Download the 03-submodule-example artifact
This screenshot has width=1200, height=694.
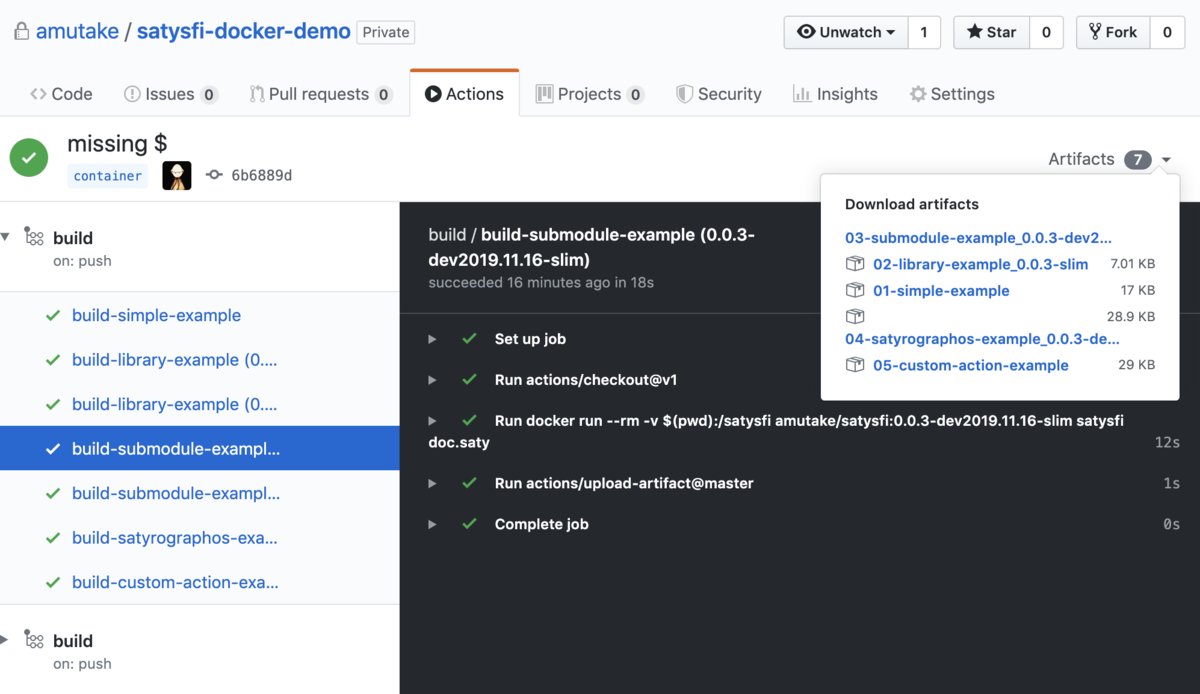978,238
